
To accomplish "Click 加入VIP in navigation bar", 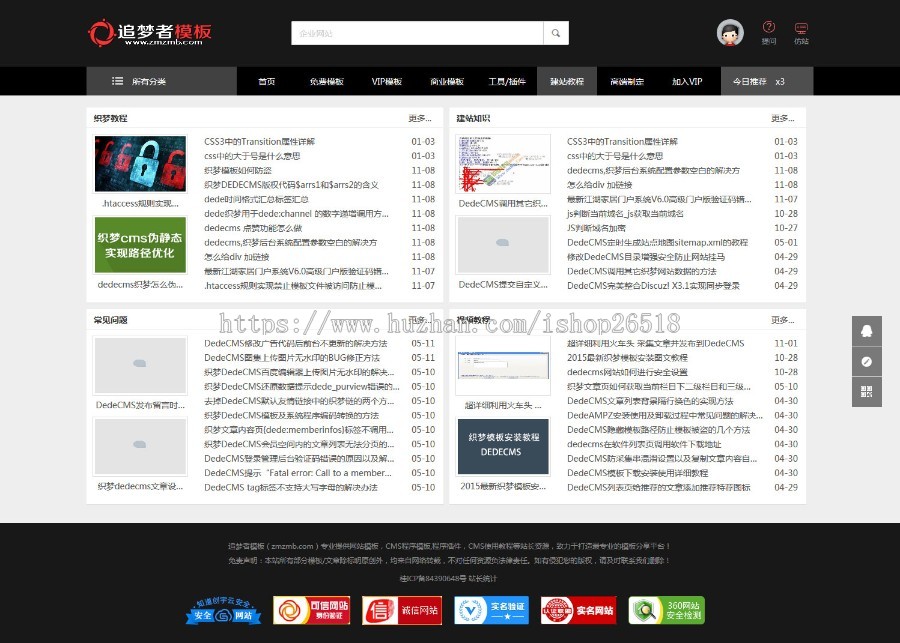I will tap(687, 82).
